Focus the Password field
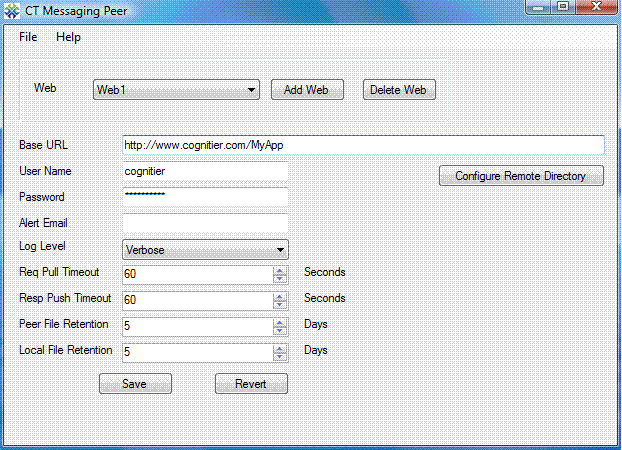622x450 pixels. click(x=205, y=197)
